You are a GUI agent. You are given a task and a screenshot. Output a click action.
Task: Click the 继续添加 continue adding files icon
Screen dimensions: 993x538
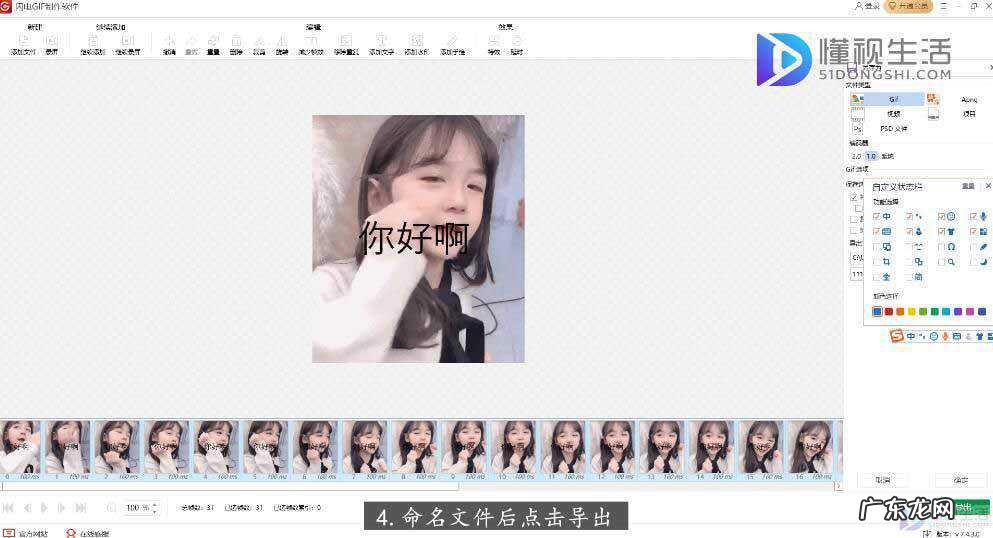(92, 40)
